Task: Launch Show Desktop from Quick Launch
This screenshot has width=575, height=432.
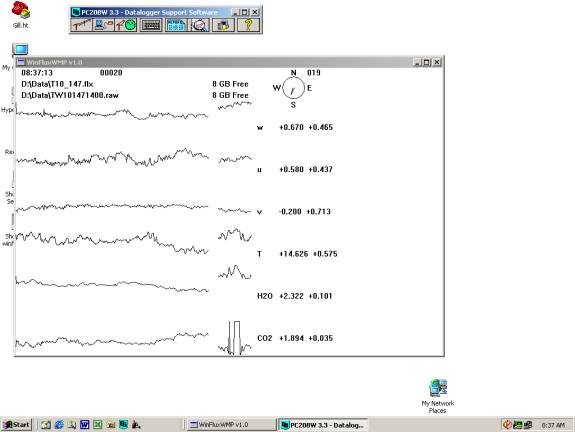Action: click(46, 425)
